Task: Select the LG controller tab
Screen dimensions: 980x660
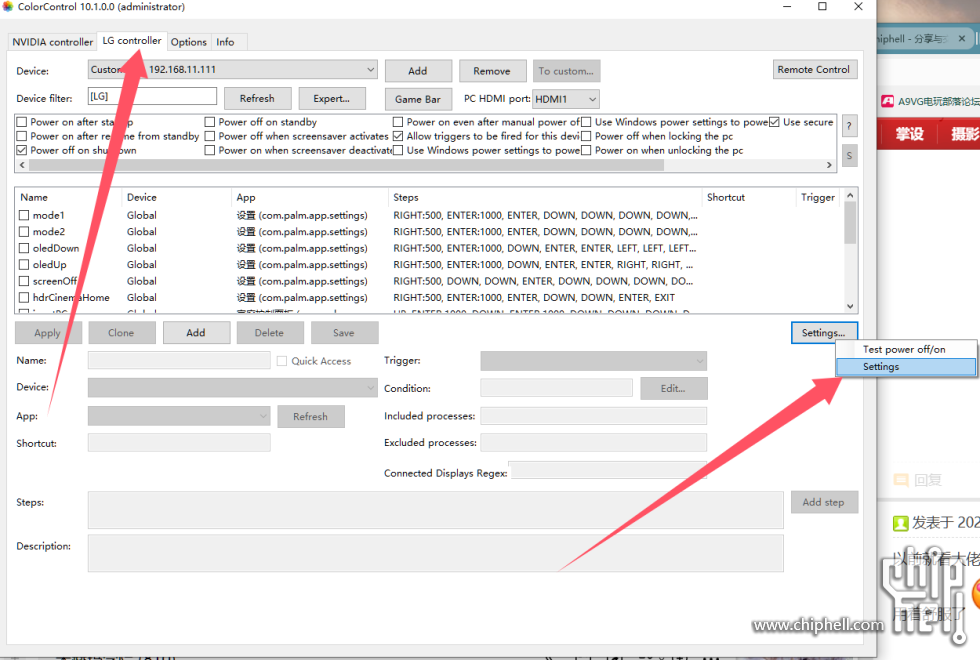Action: [132, 41]
